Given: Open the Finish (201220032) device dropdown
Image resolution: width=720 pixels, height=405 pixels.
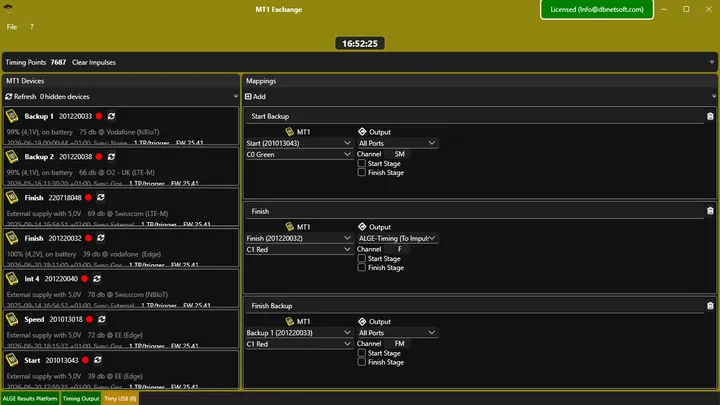Looking at the screenshot, I should coord(299,238).
